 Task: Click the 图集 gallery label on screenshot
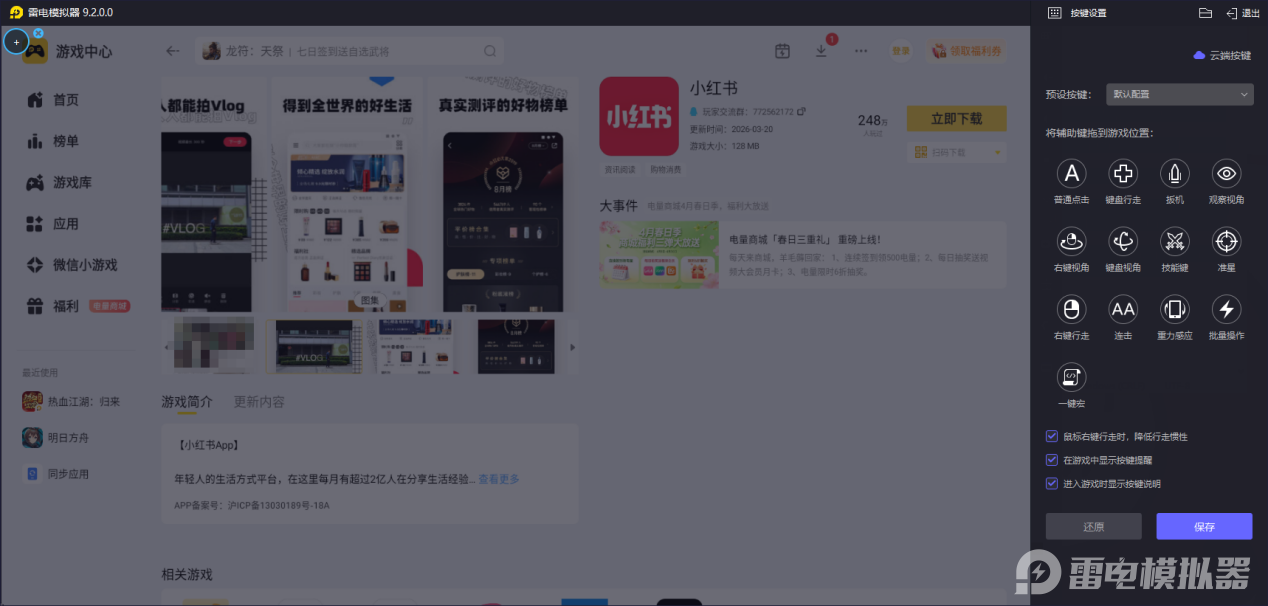click(x=370, y=300)
